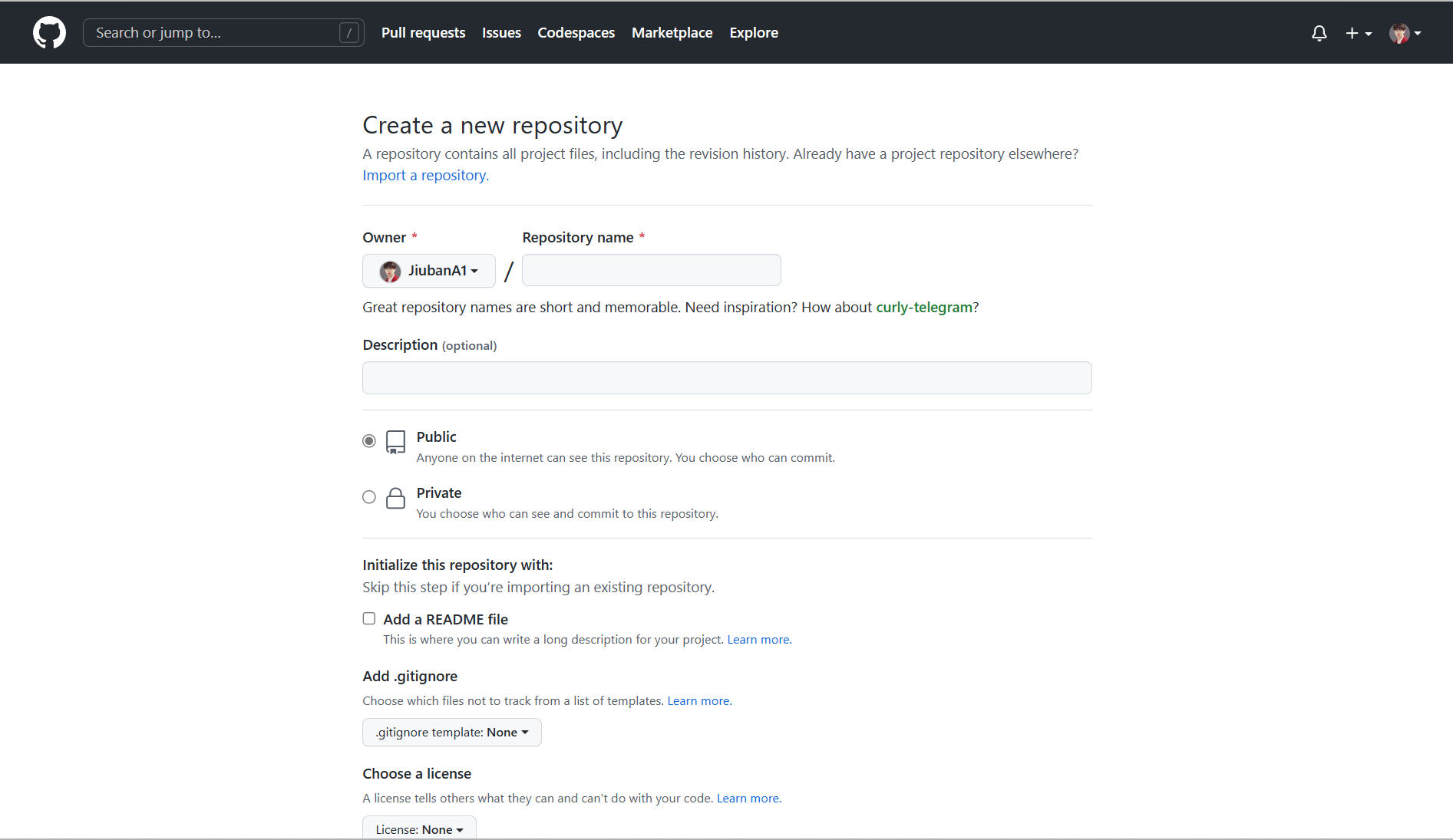Click the Public repository book icon

[395, 442]
